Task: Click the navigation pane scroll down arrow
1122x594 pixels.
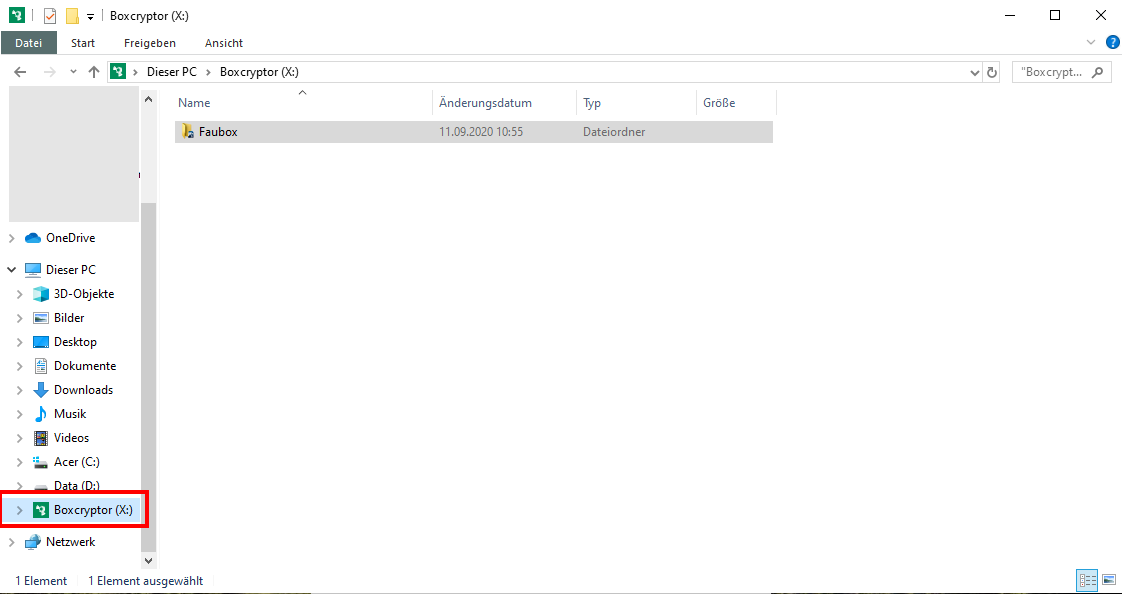Action: point(149,560)
